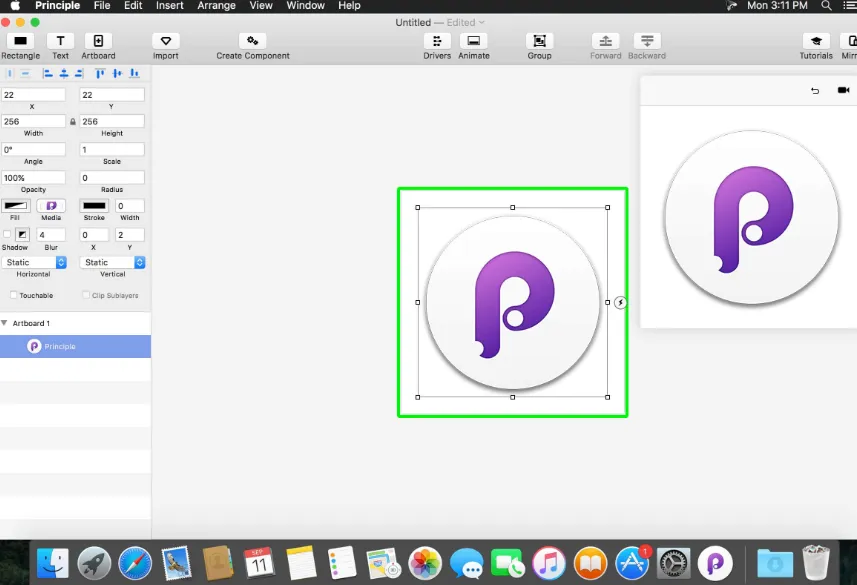This screenshot has height=585, width=857.
Task: Open the Stroke color swatch
Action: tap(95, 206)
